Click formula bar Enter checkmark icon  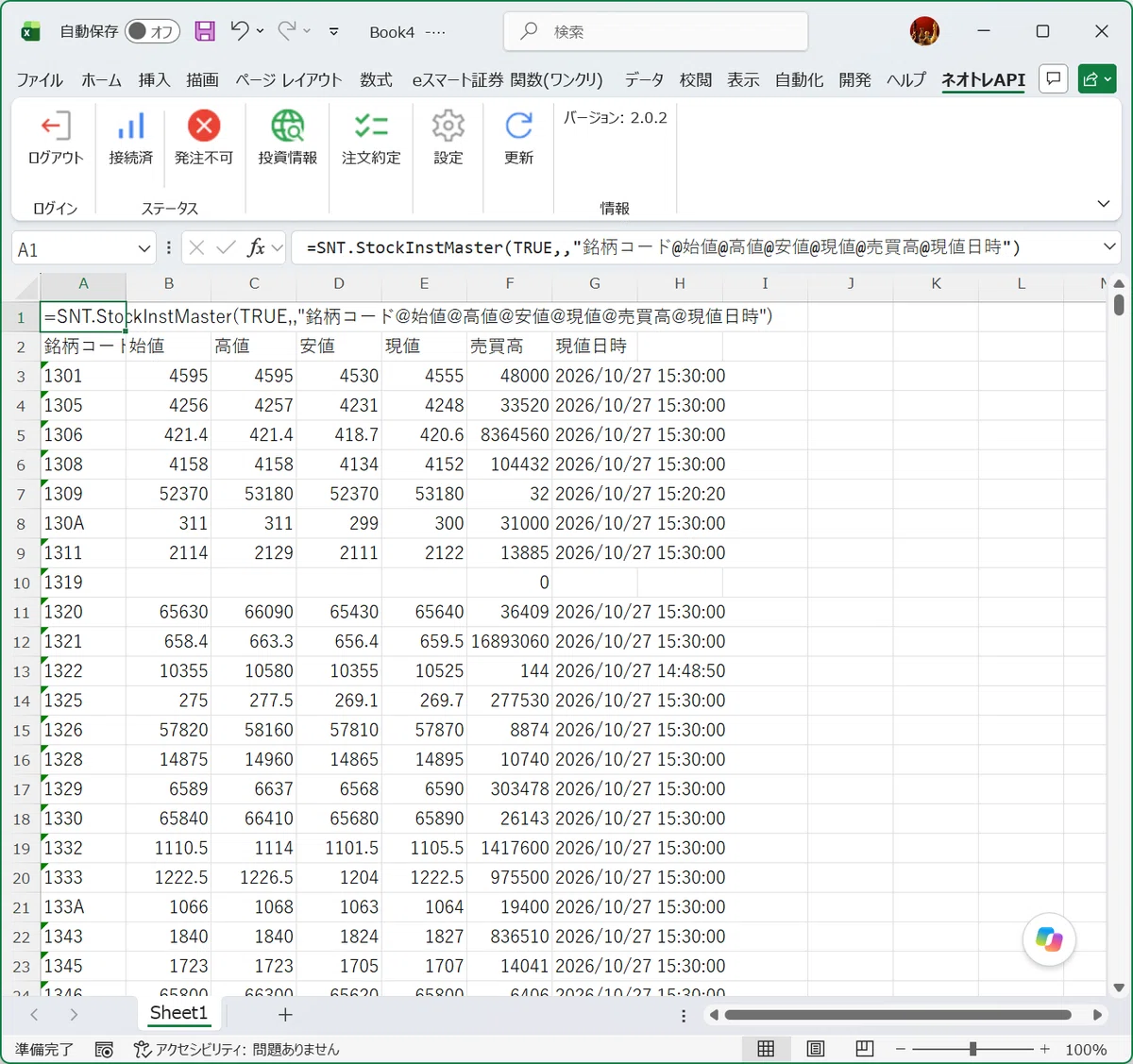coord(226,247)
